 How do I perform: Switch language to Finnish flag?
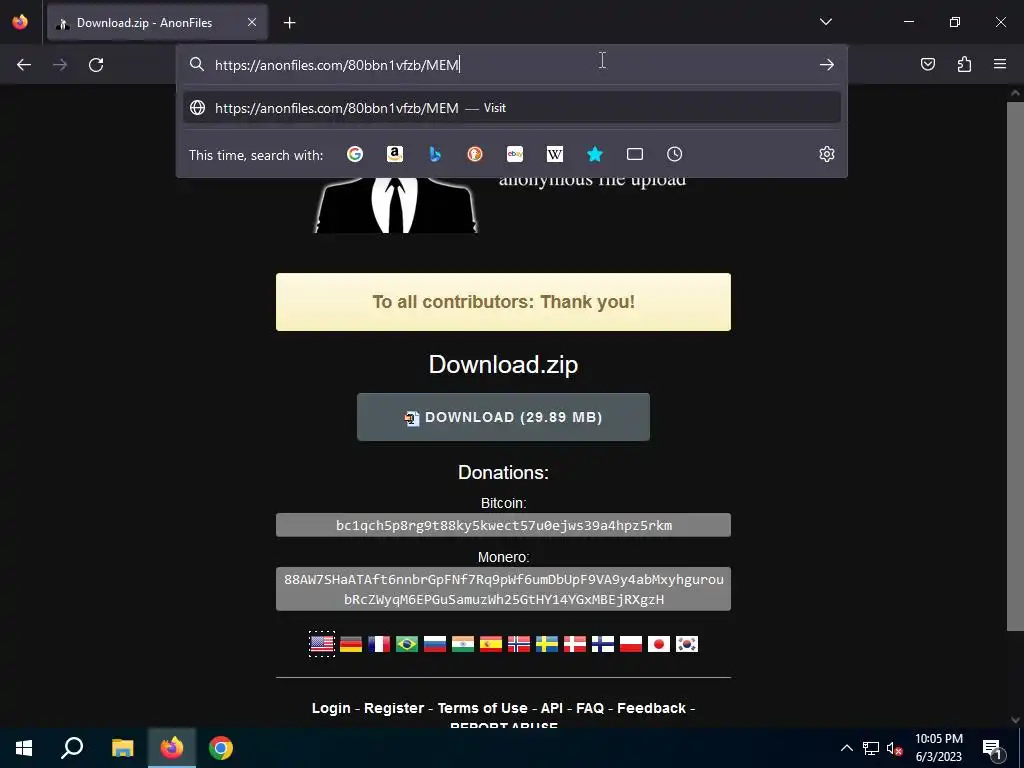point(603,645)
